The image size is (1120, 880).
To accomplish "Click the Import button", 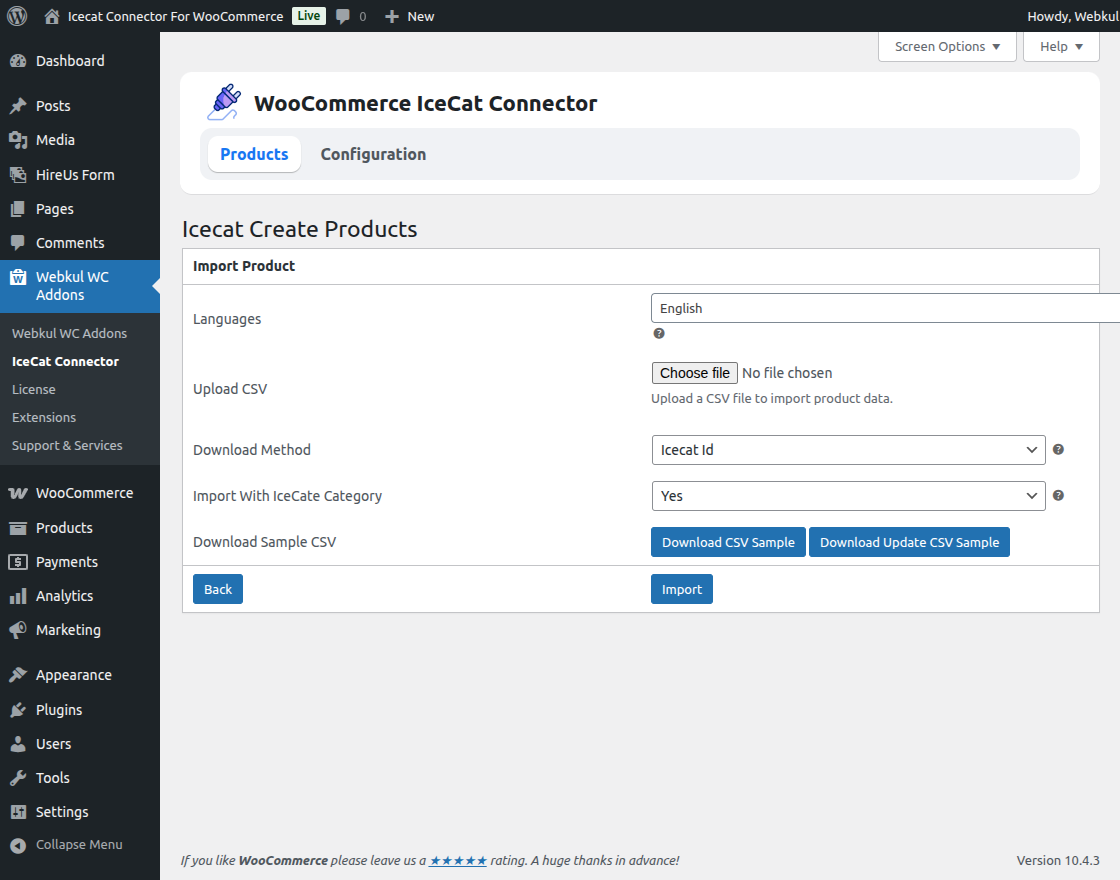I will 681,589.
